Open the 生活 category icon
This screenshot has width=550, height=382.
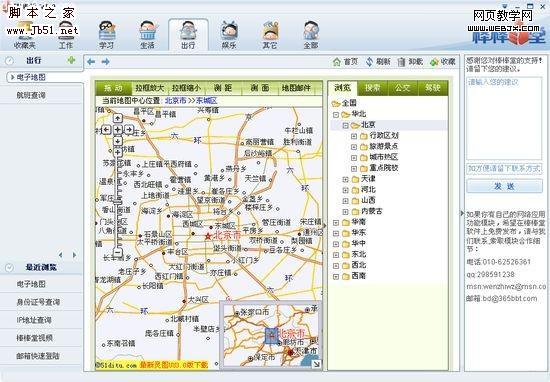(147, 35)
